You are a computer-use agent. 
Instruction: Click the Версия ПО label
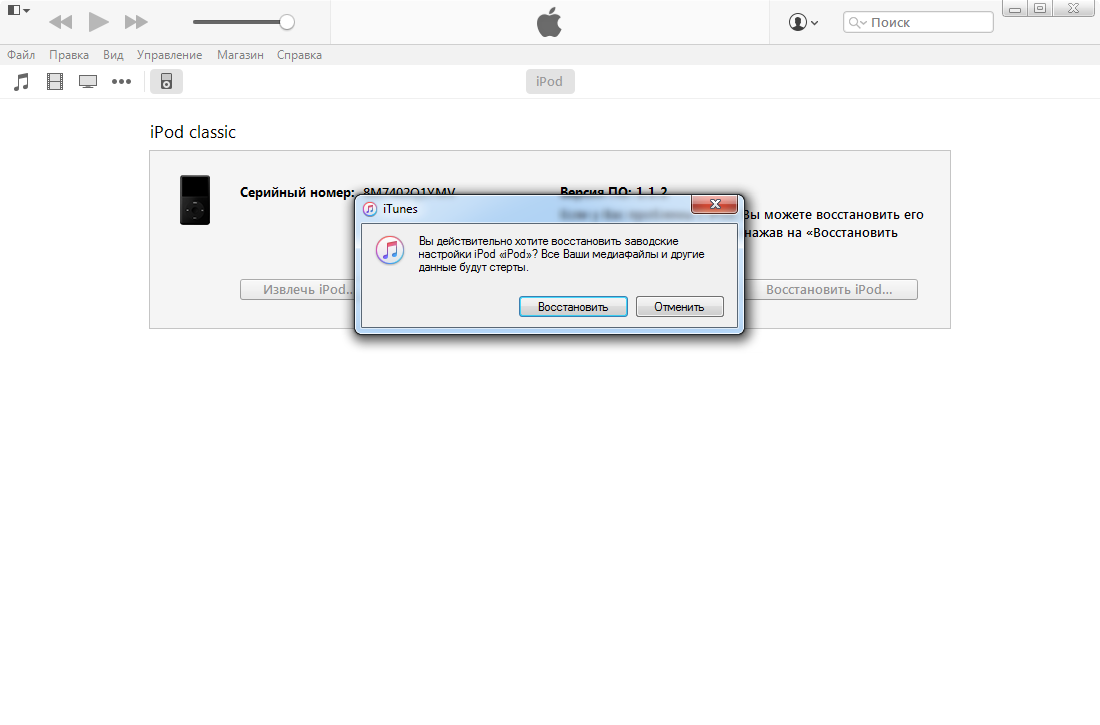coord(597,192)
